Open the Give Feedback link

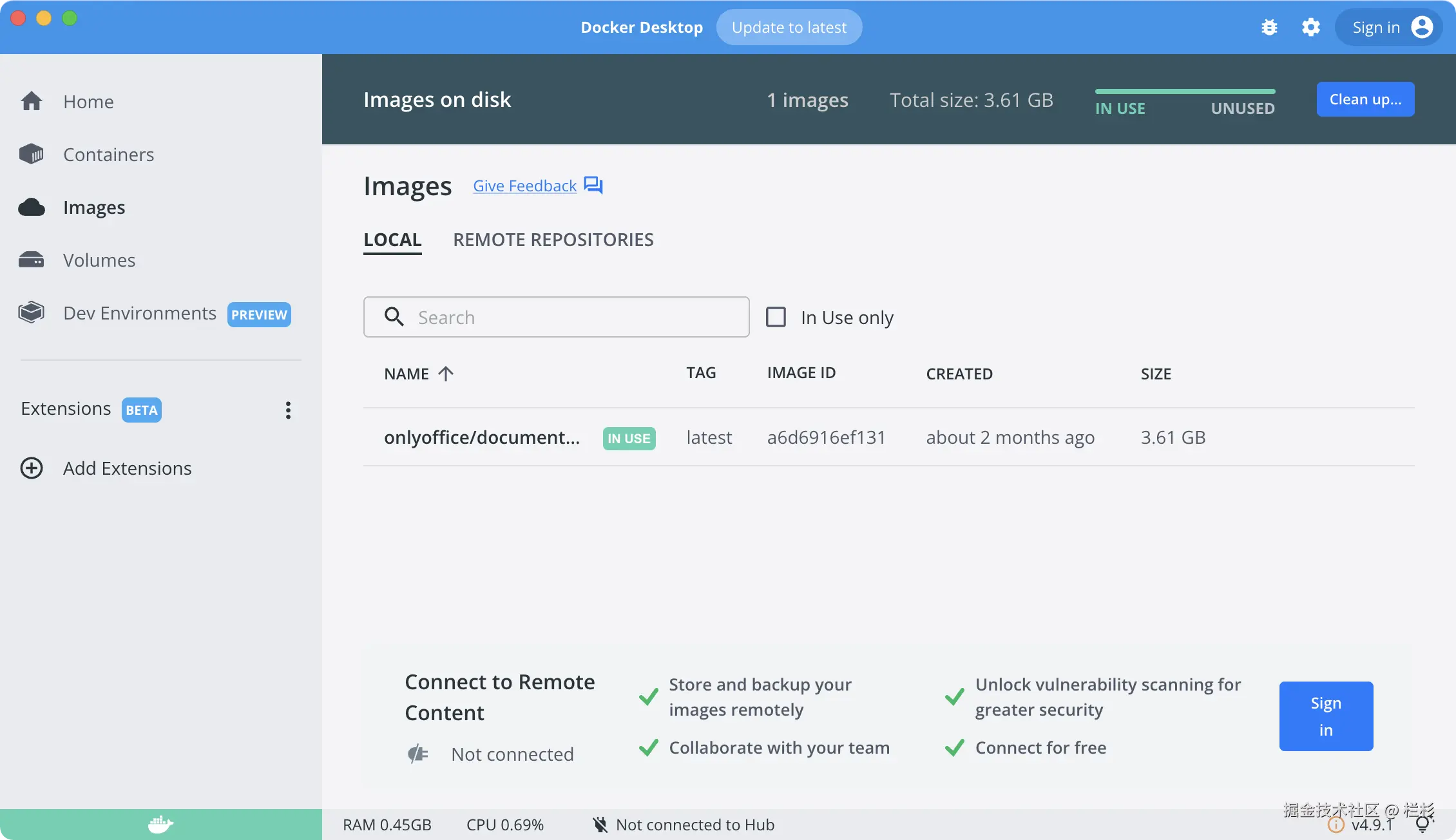pos(524,186)
